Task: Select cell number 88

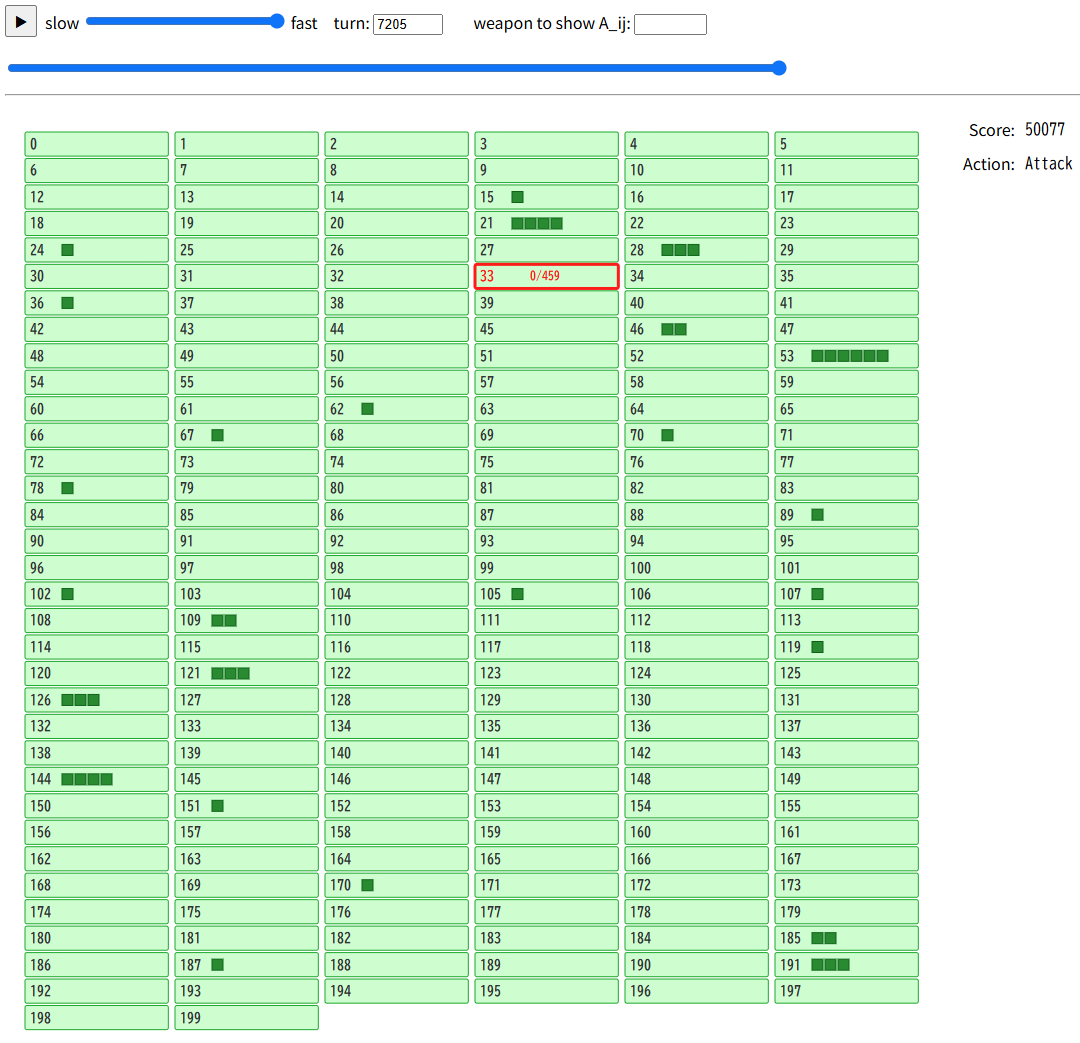Action: (x=696, y=515)
